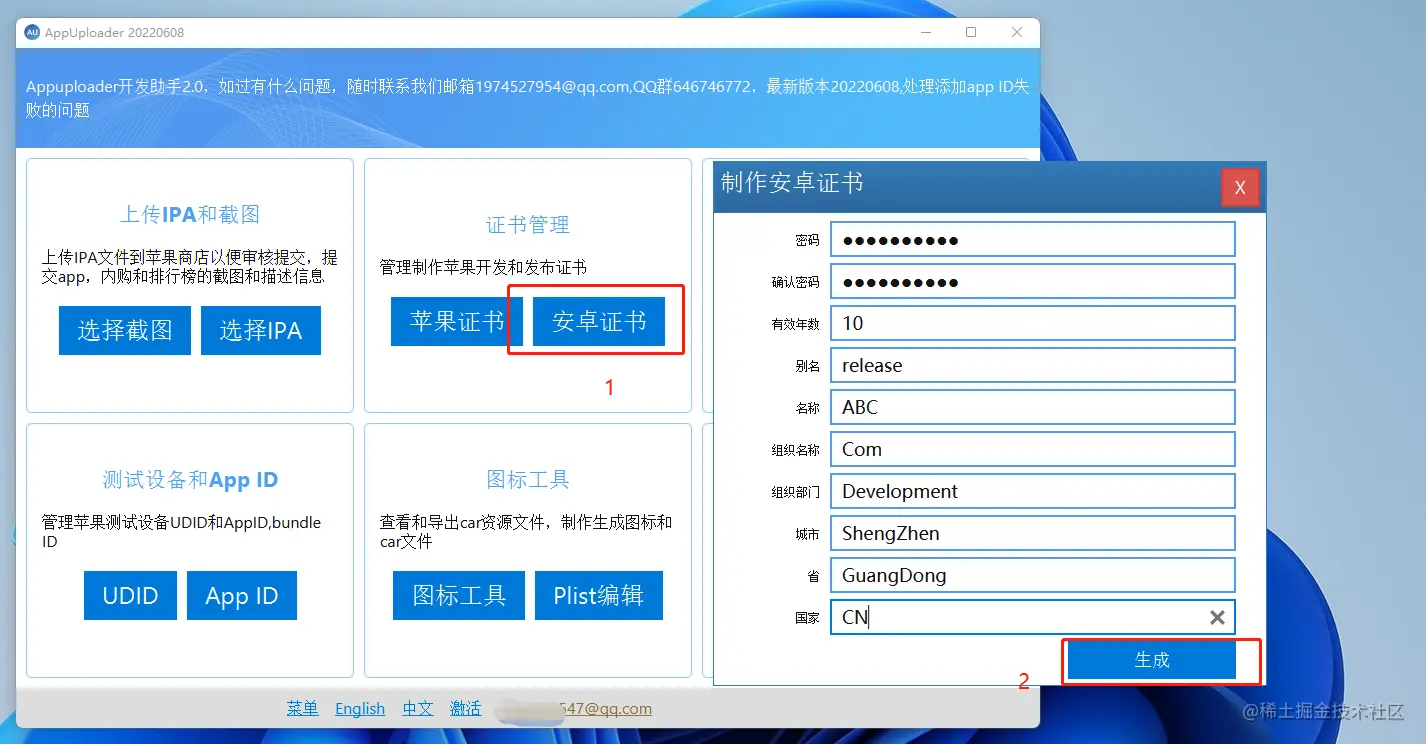1426x744 pixels.
Task: Clear the 国家 country field
Action: pos(1217,617)
